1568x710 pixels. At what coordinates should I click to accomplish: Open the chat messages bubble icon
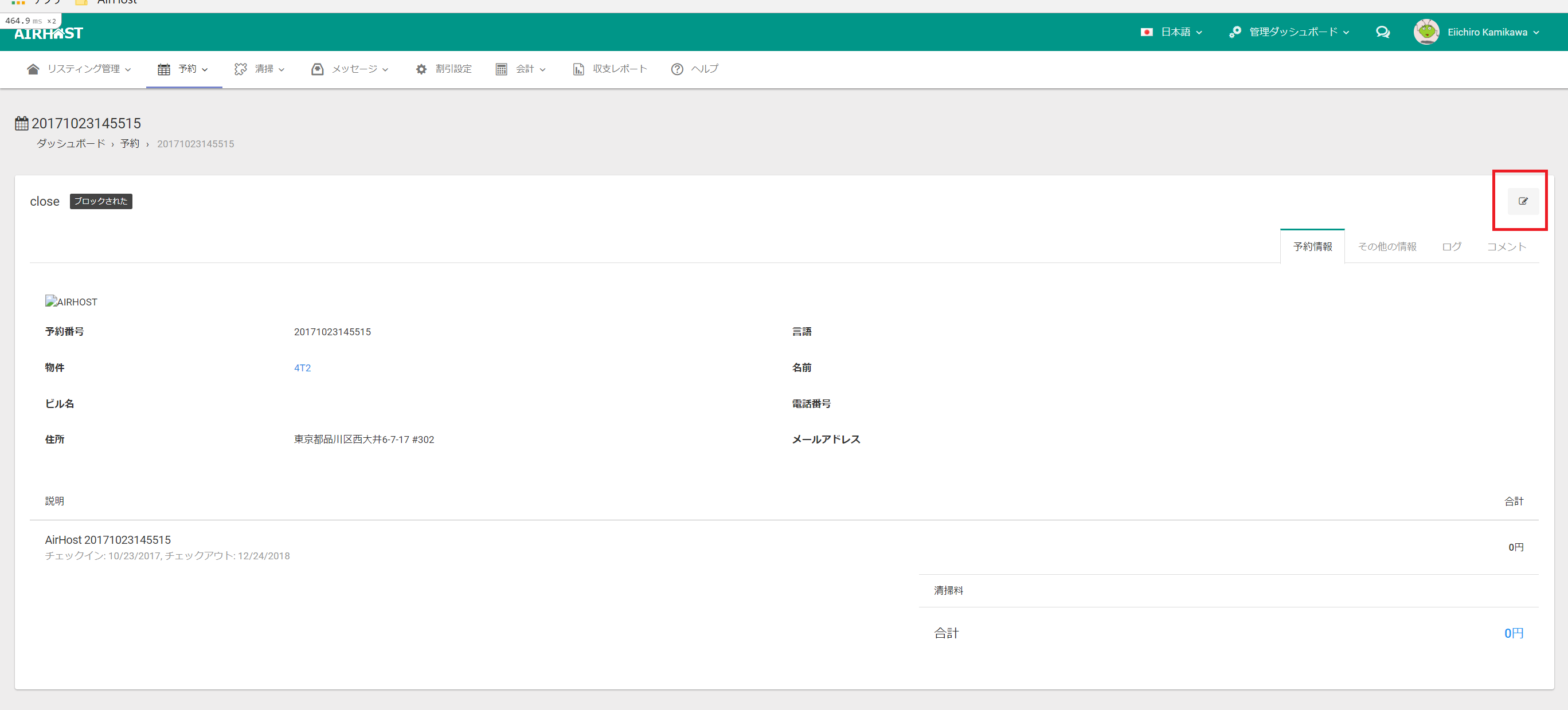(x=1382, y=32)
